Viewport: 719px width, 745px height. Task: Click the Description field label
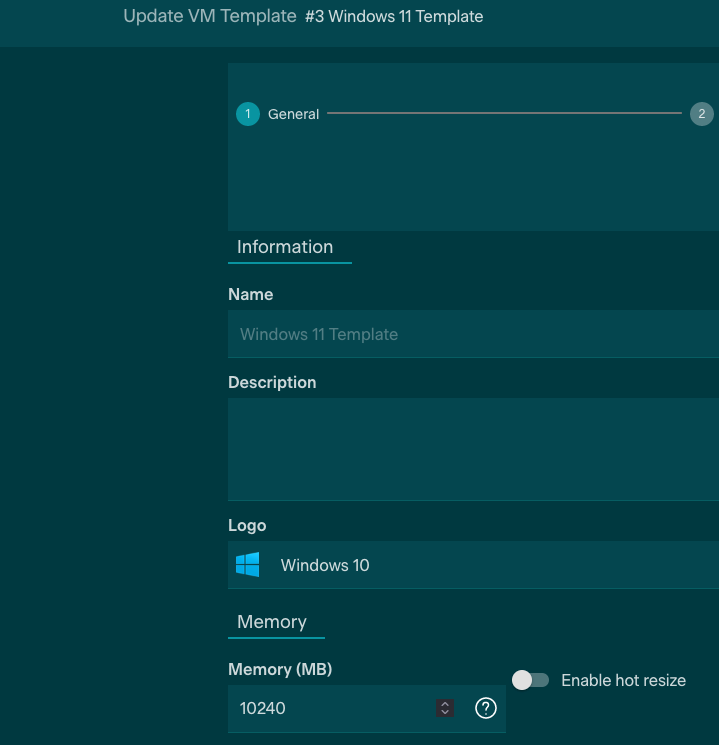click(x=272, y=382)
